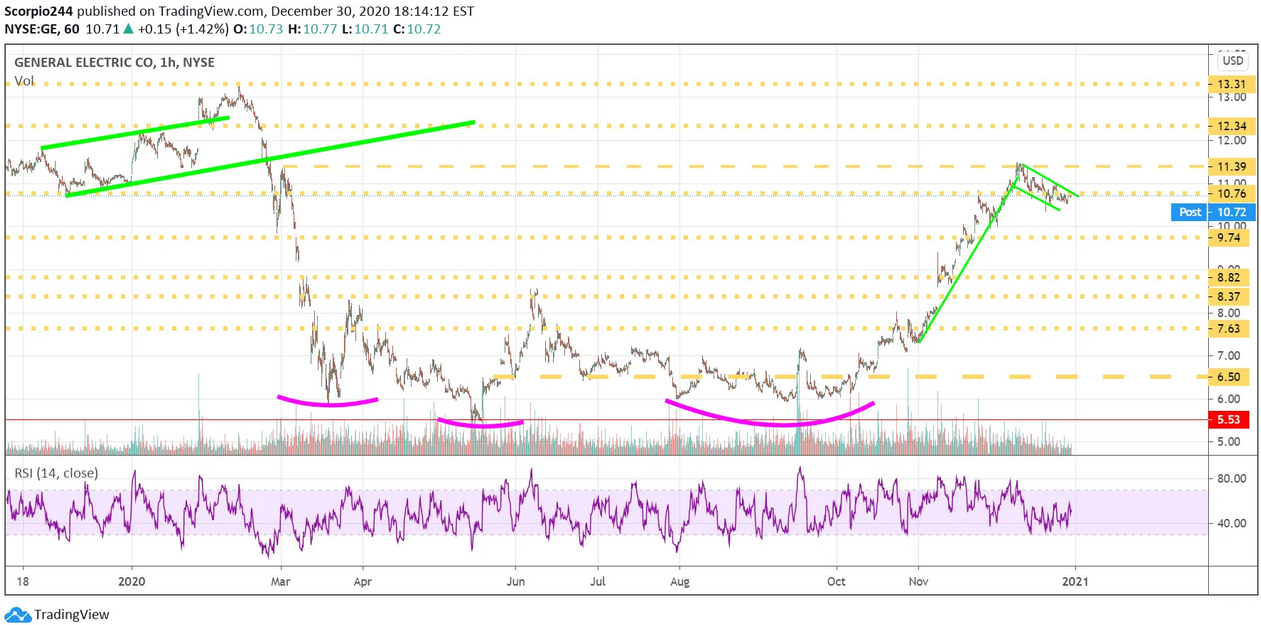Click the 2020 label on time axis
The image size is (1261, 625).
pyautogui.click(x=132, y=581)
